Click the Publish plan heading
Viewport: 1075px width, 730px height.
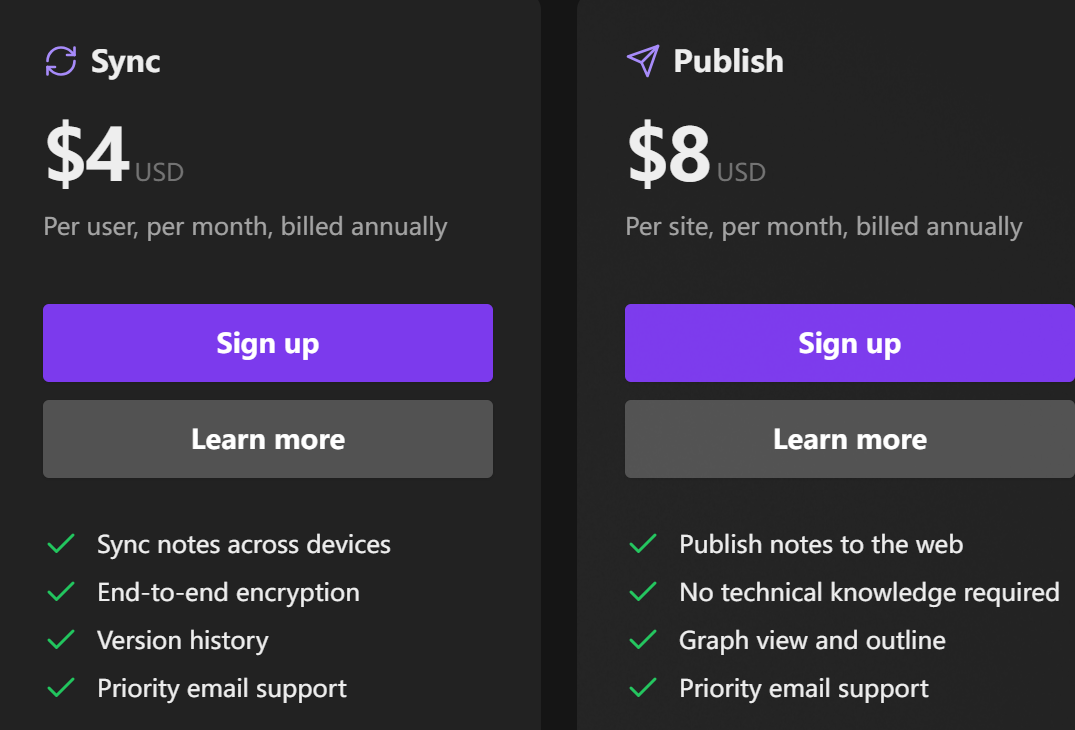pyautogui.click(x=728, y=61)
